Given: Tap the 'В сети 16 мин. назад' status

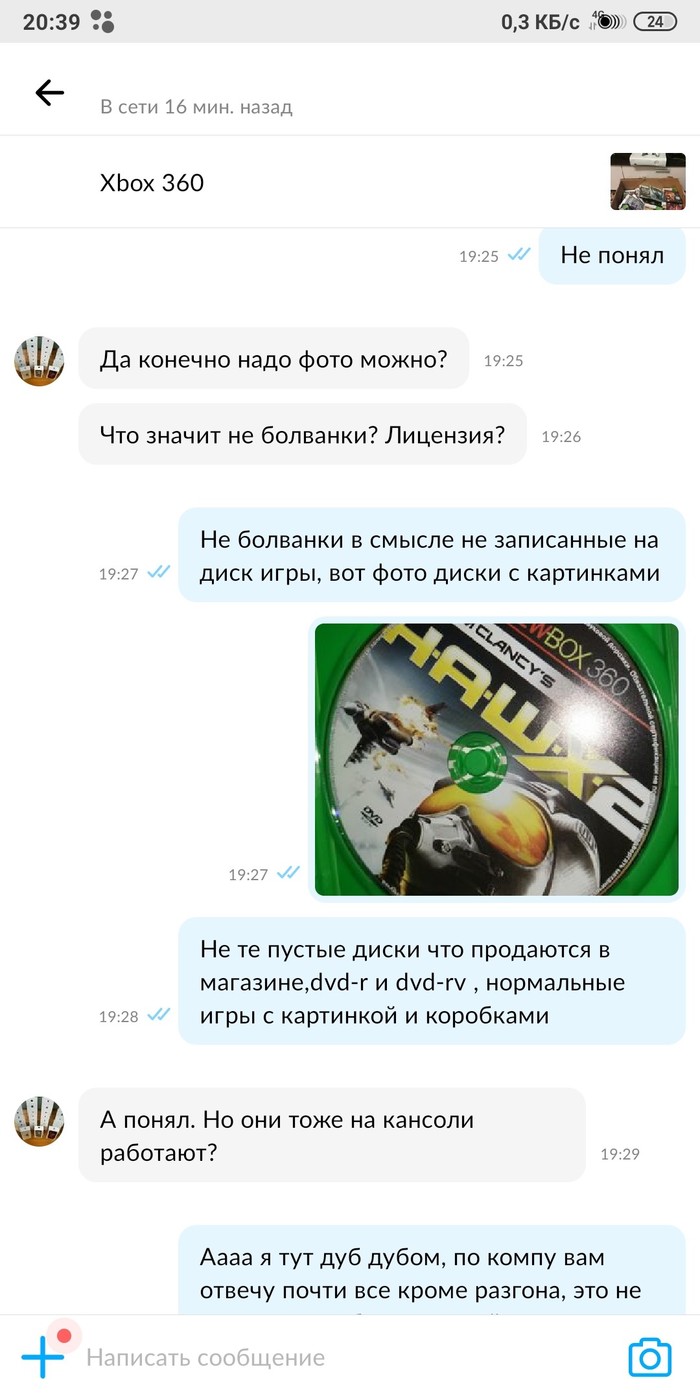Looking at the screenshot, I should coord(196,107).
